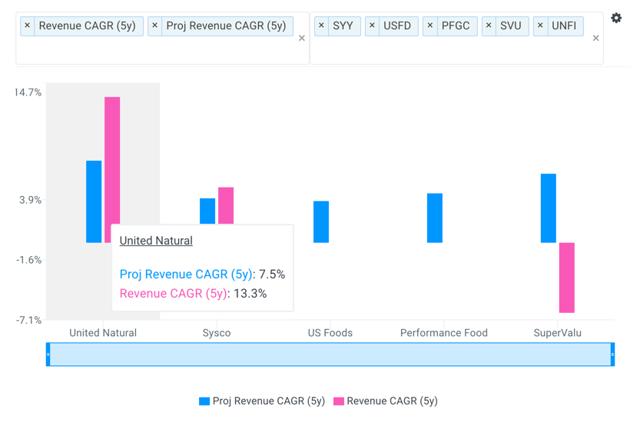This screenshot has height=423, width=640.
Task: Select Performance Food's blue projected bar
Action: [435, 218]
